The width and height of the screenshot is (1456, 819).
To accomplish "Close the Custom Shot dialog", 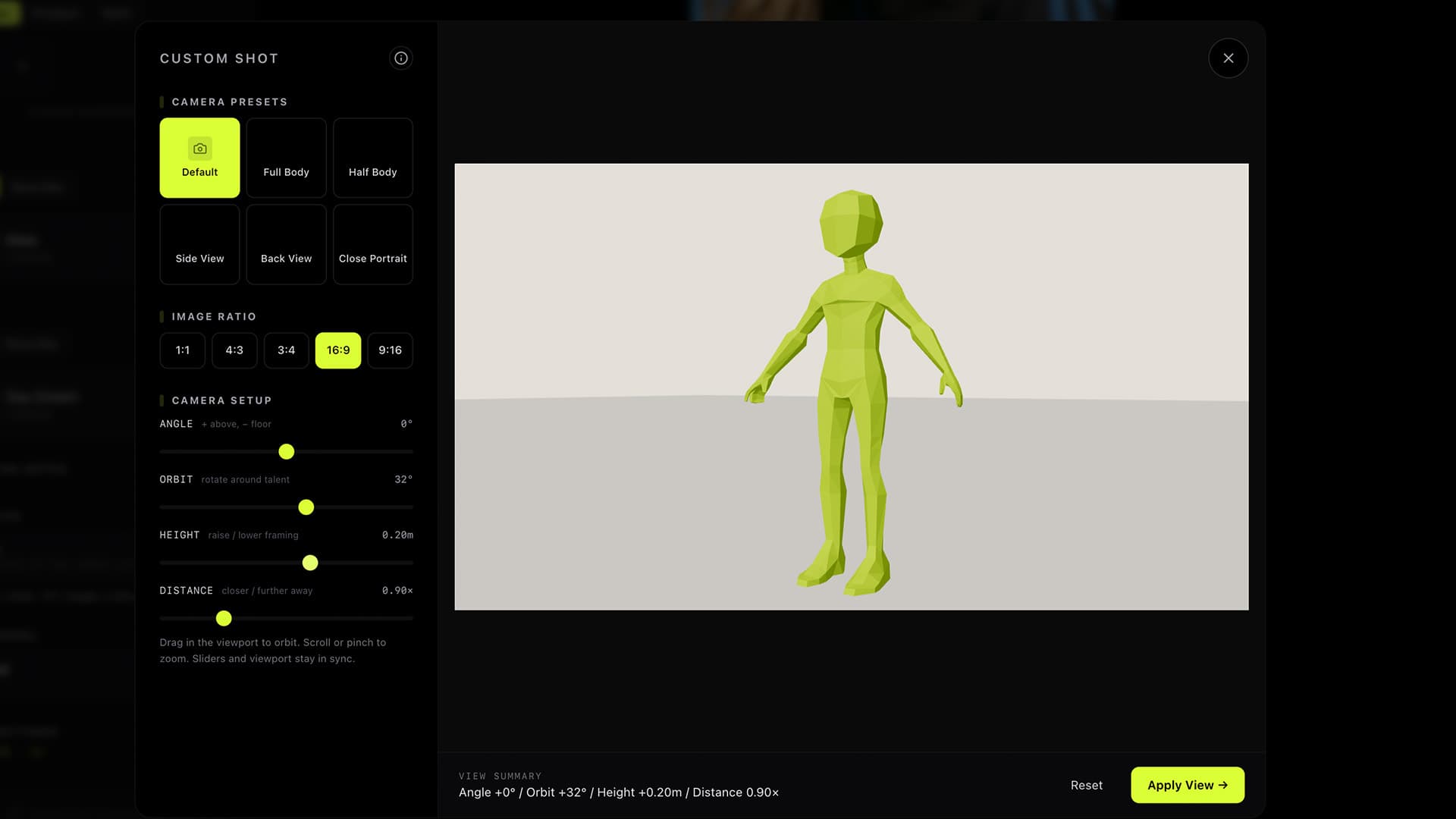I will [1228, 58].
